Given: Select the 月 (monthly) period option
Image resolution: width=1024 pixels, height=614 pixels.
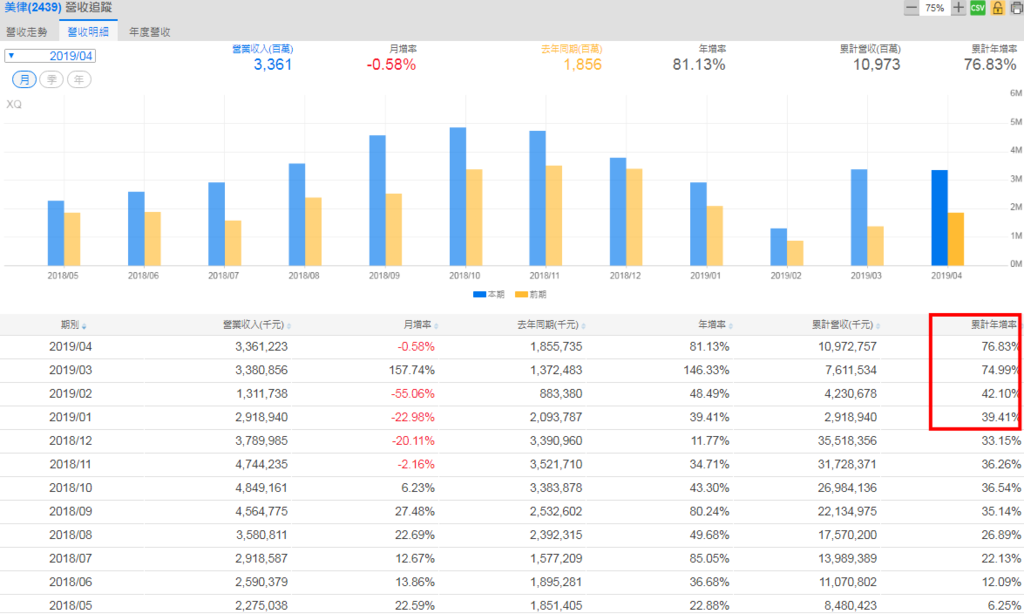Looking at the screenshot, I should point(24,80).
